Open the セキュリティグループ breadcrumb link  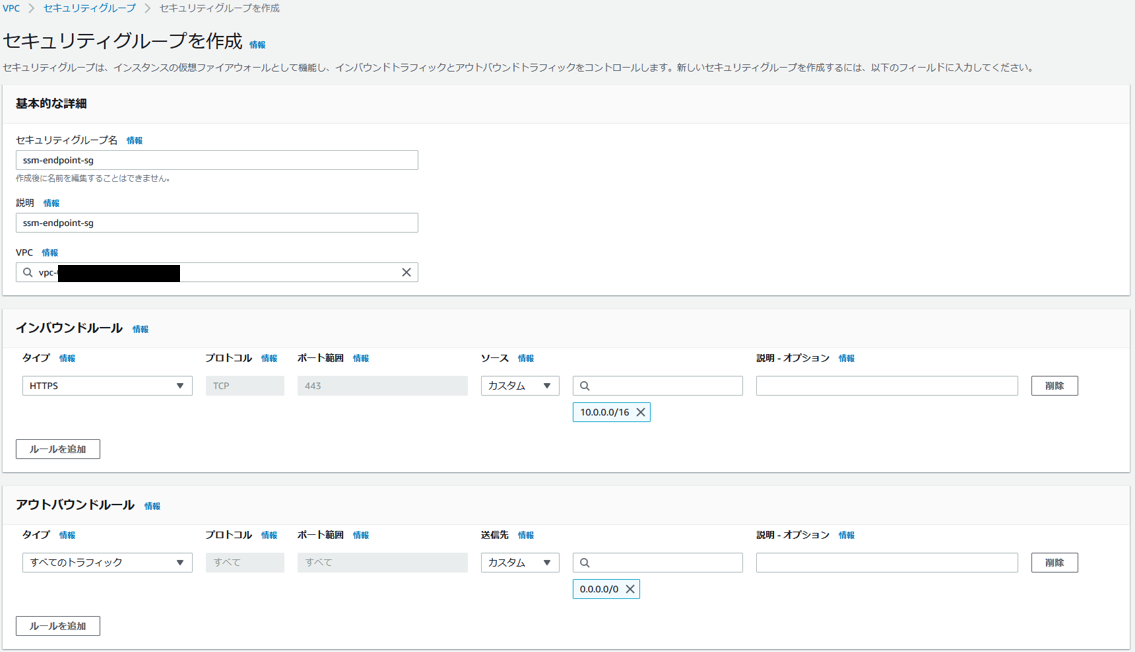pyautogui.click(x=89, y=8)
